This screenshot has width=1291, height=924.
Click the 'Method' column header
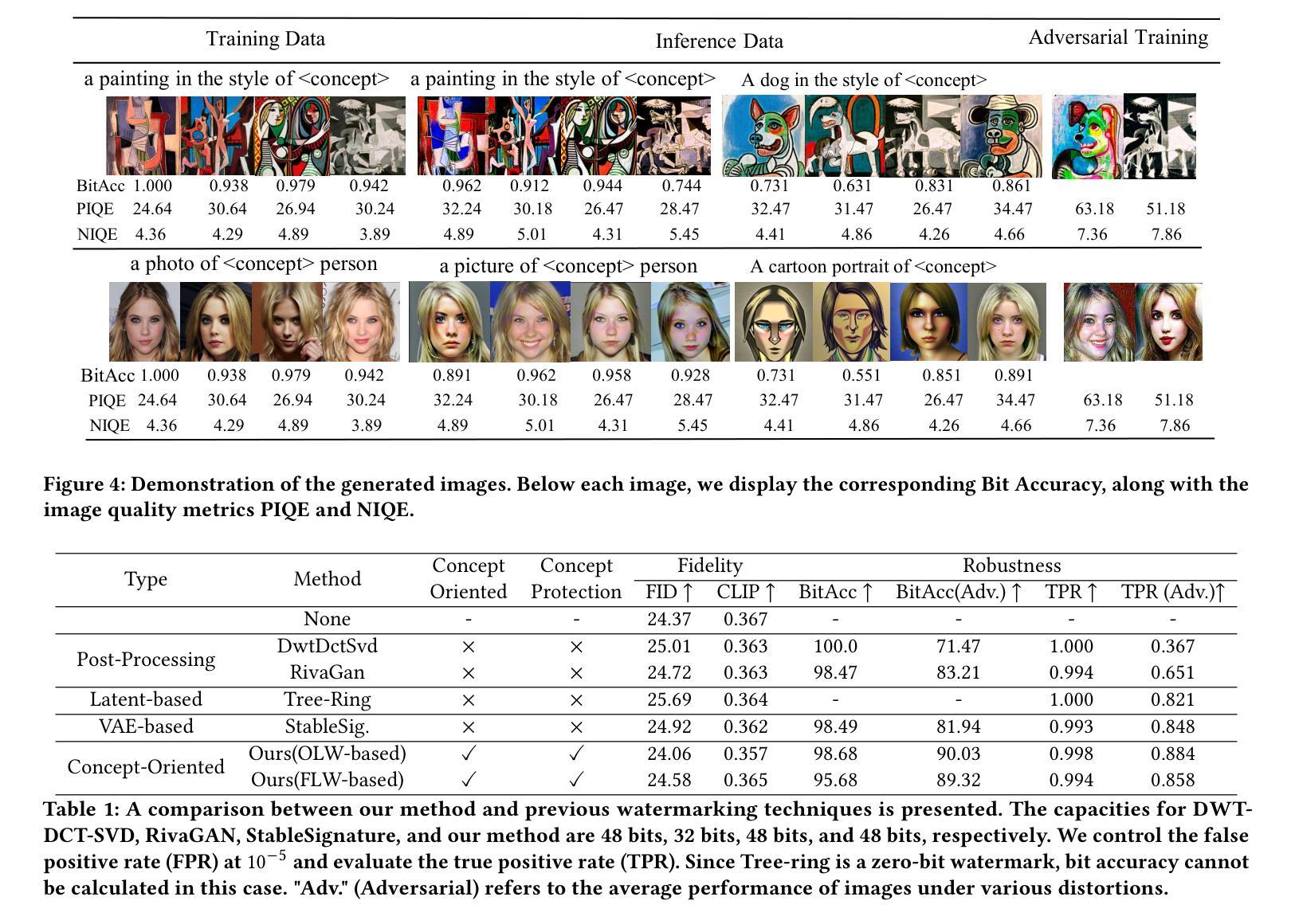327,578
